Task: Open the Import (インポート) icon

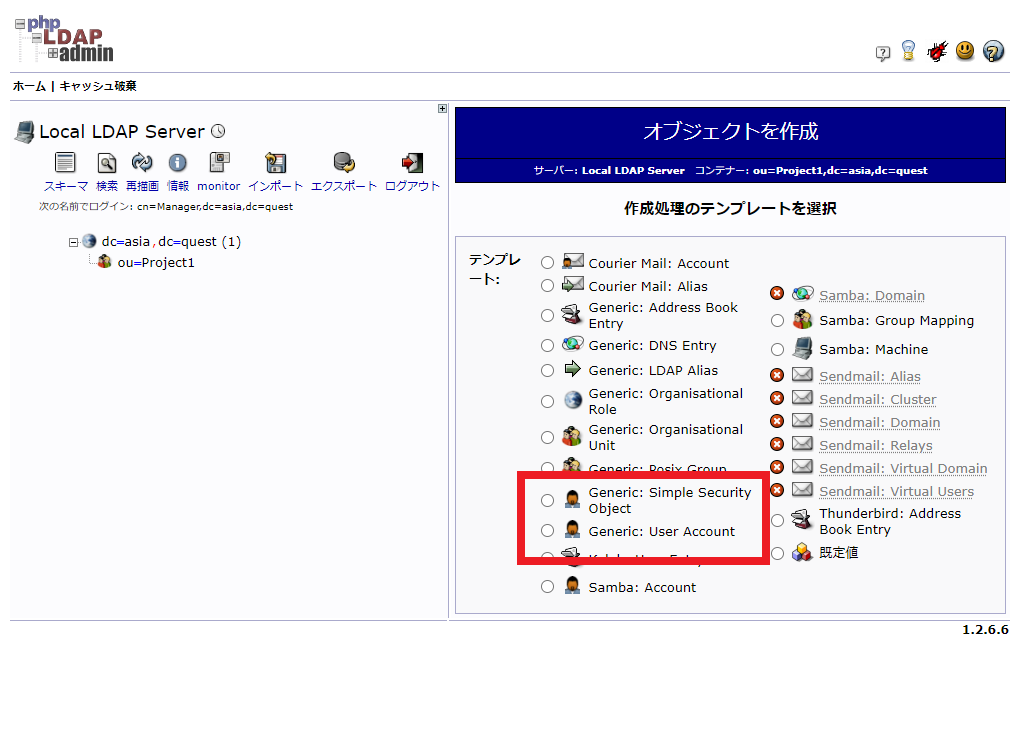Action: [275, 163]
